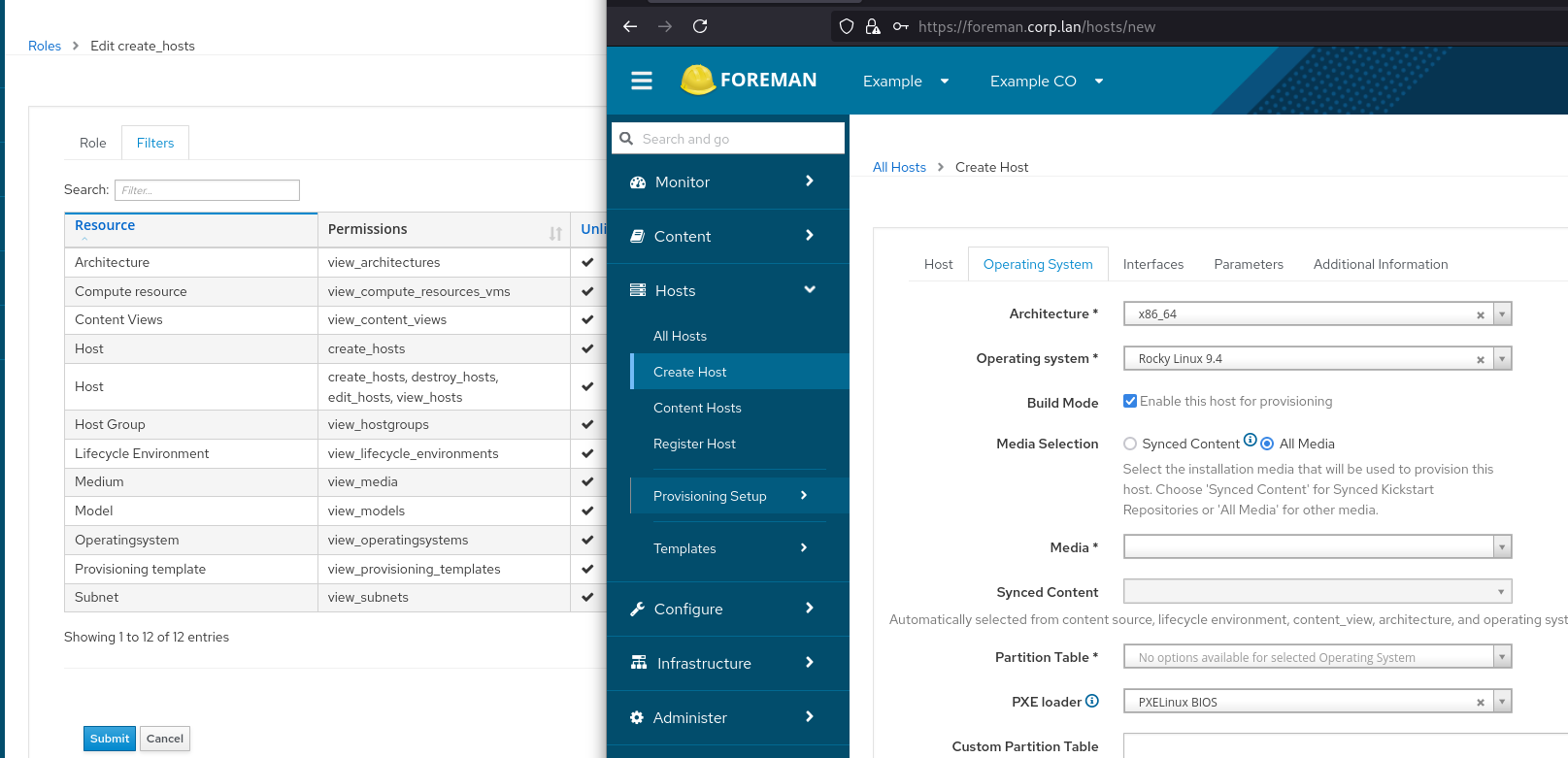Click the Configure wrench icon

(638, 609)
